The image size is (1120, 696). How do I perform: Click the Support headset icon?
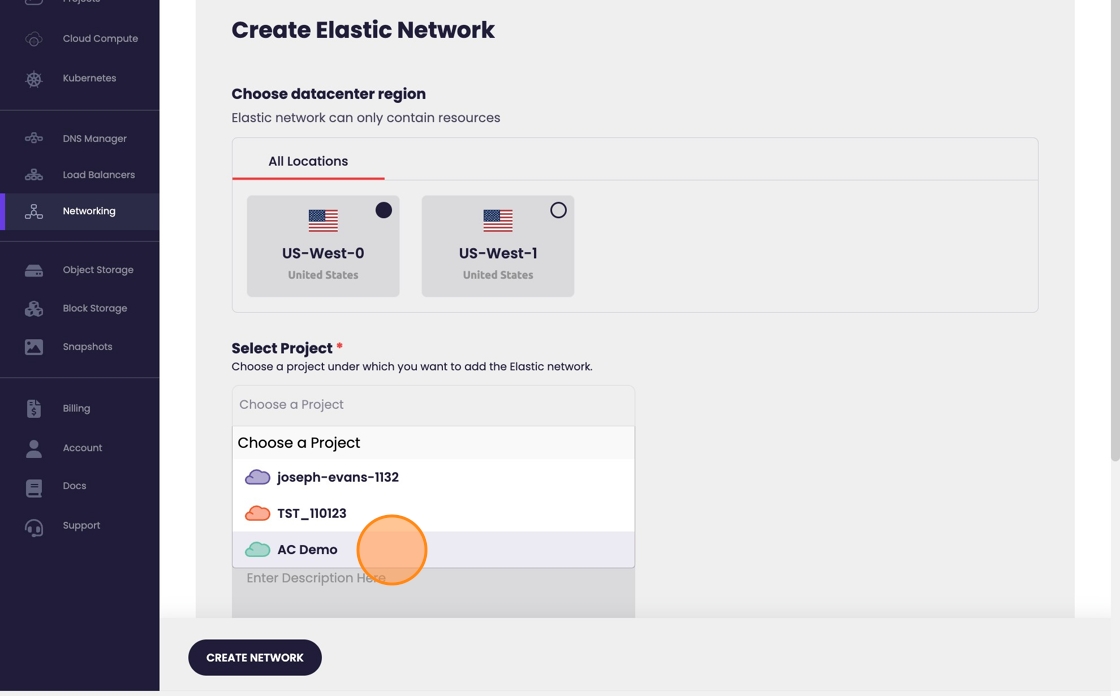34,527
